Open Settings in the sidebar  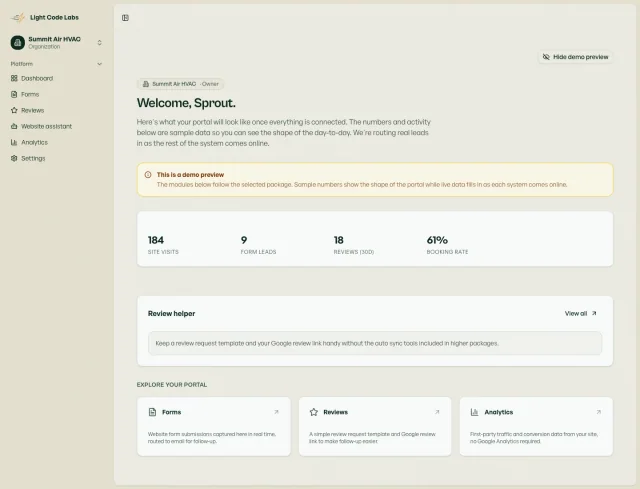(56, 158)
